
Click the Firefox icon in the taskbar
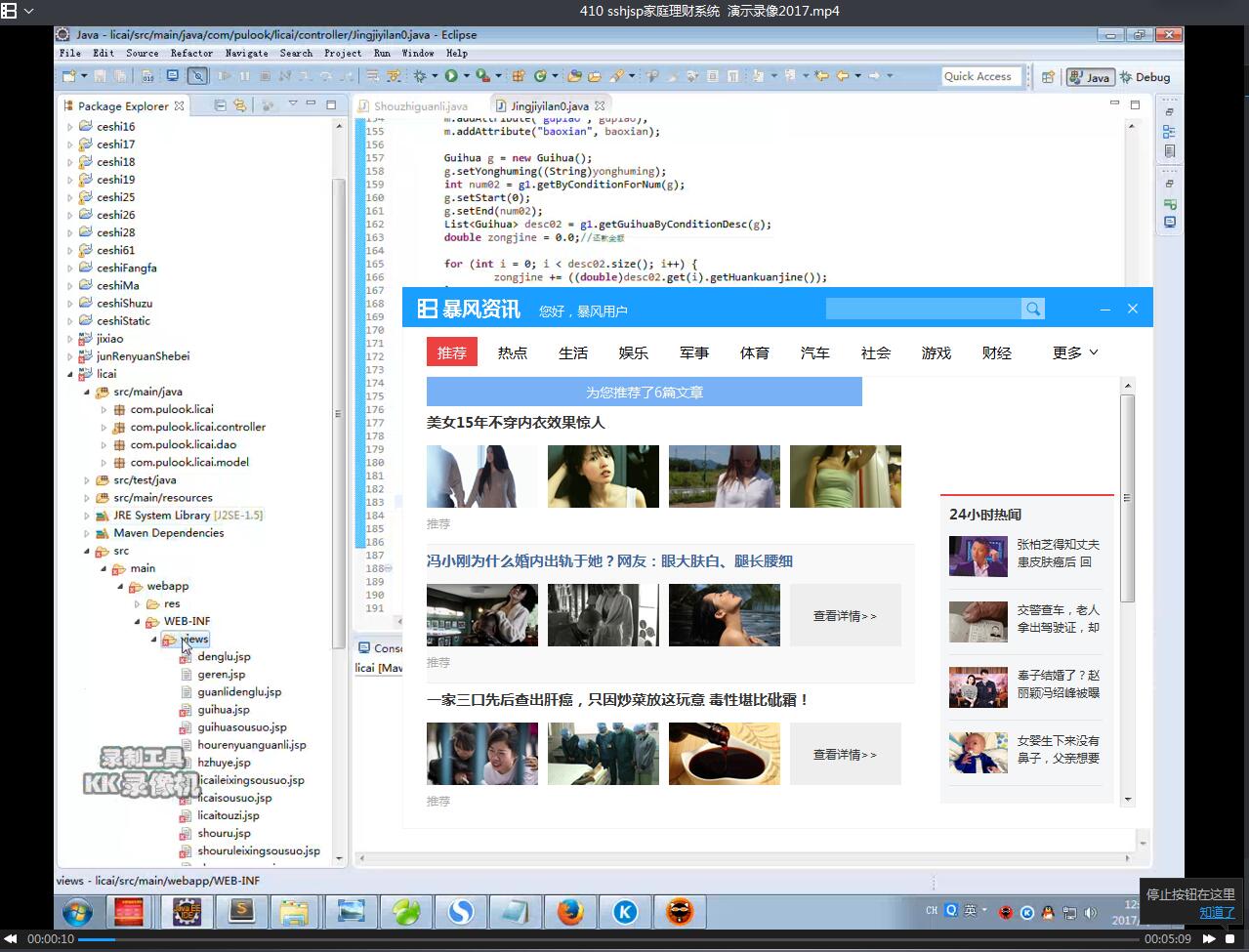click(x=570, y=912)
